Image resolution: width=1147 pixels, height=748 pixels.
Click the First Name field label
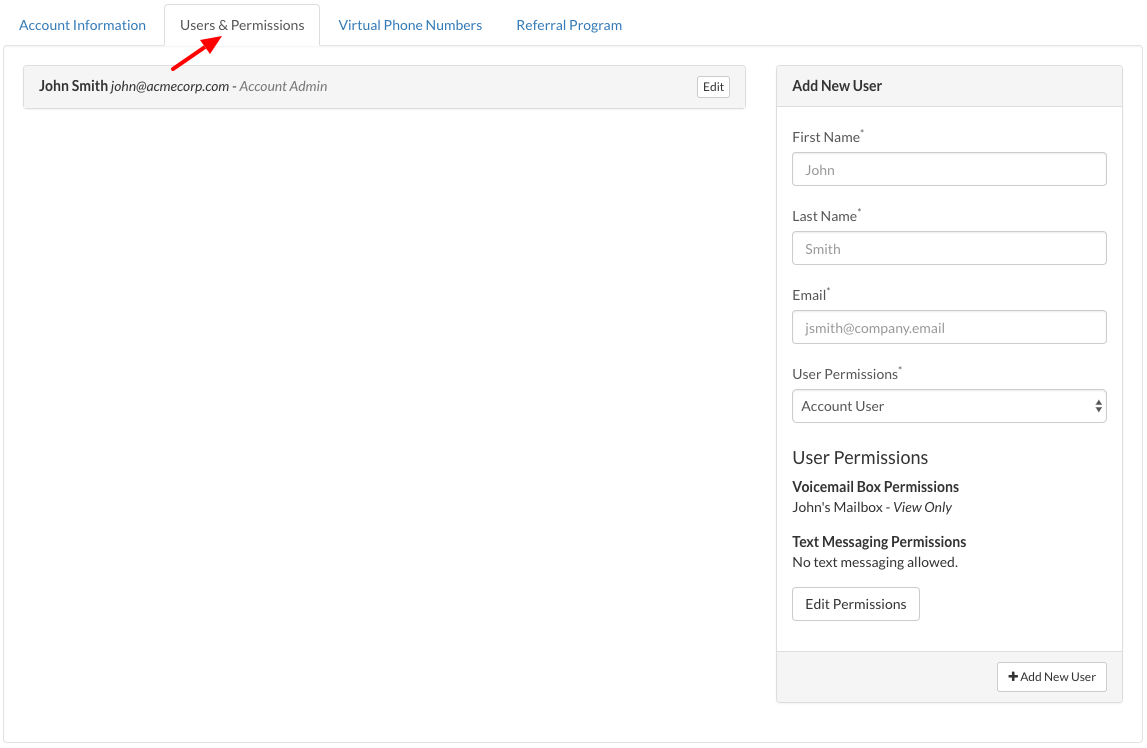point(826,137)
